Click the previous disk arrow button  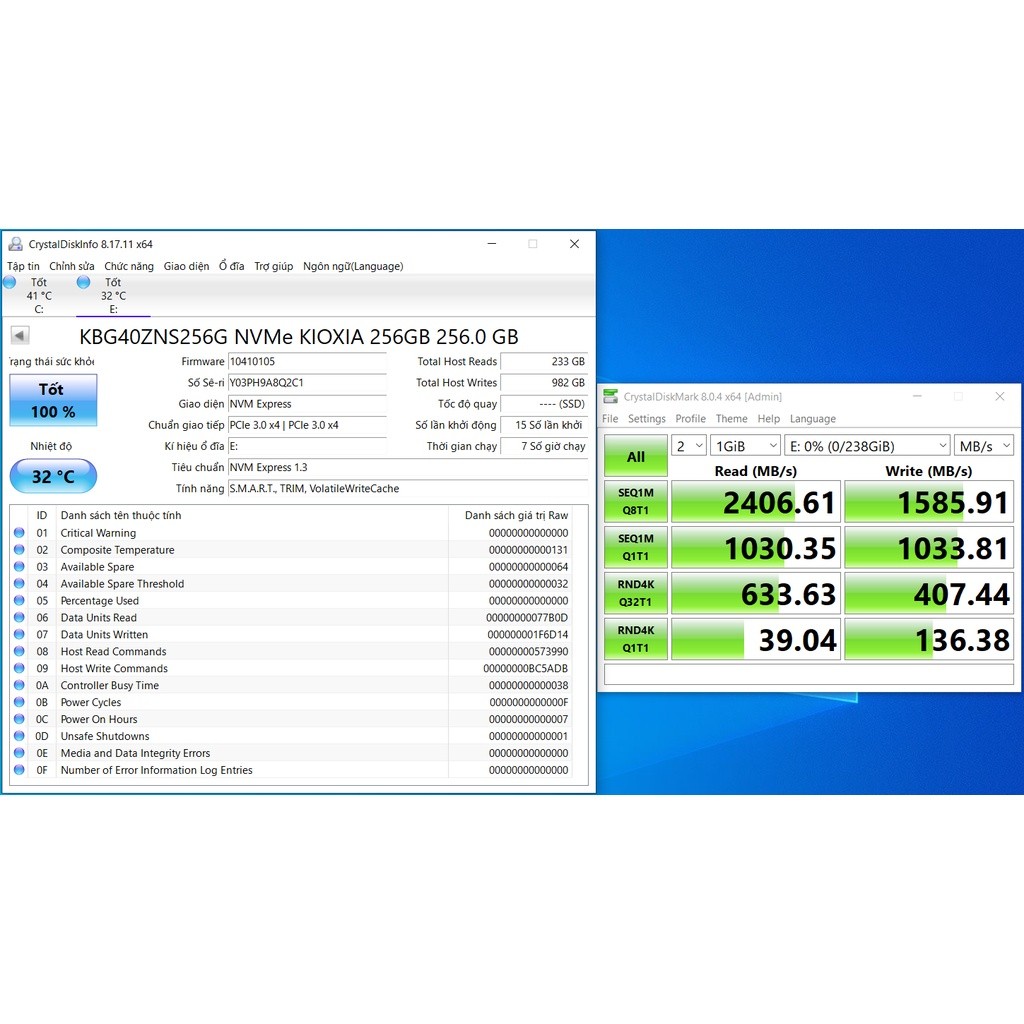20,336
